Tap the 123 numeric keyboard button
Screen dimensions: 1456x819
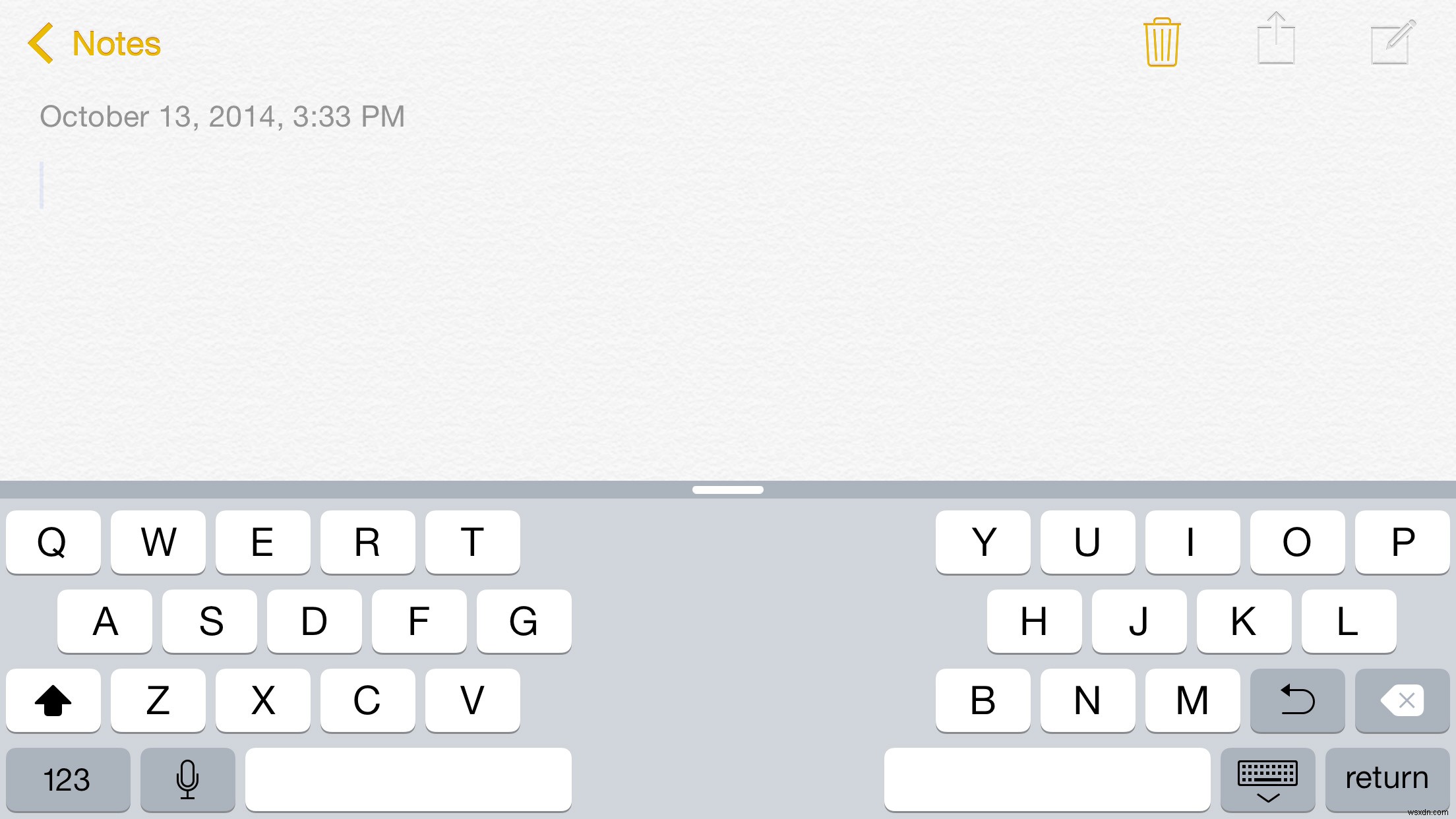(x=68, y=778)
